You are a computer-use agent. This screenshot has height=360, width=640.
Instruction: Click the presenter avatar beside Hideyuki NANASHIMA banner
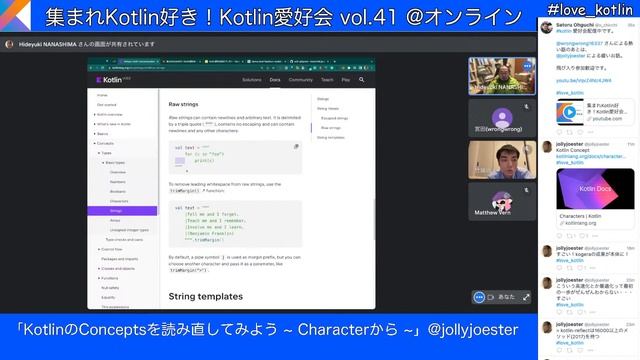[x=9, y=44]
